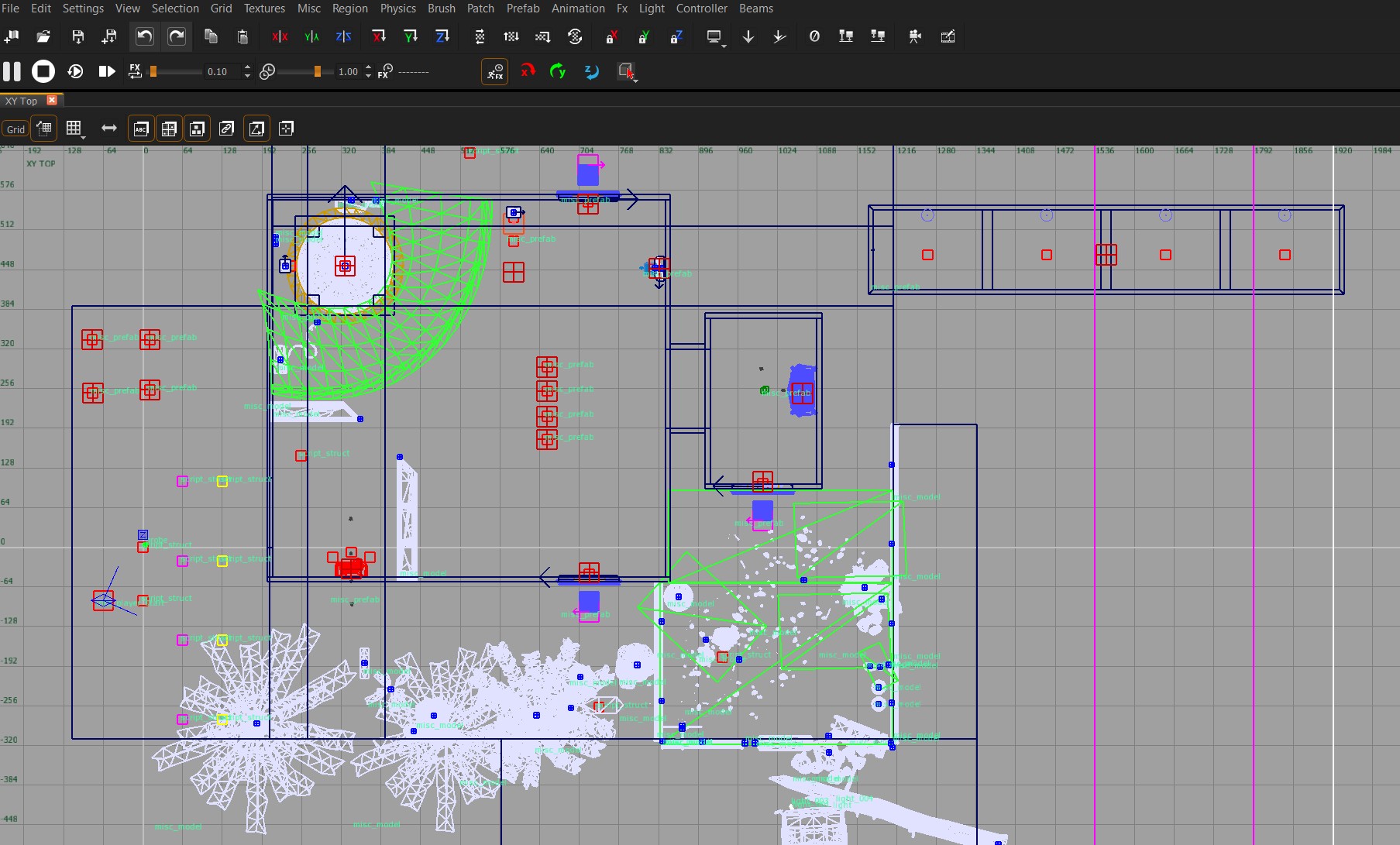Click the new map icon
This screenshot has height=845, width=1400.
point(12,36)
